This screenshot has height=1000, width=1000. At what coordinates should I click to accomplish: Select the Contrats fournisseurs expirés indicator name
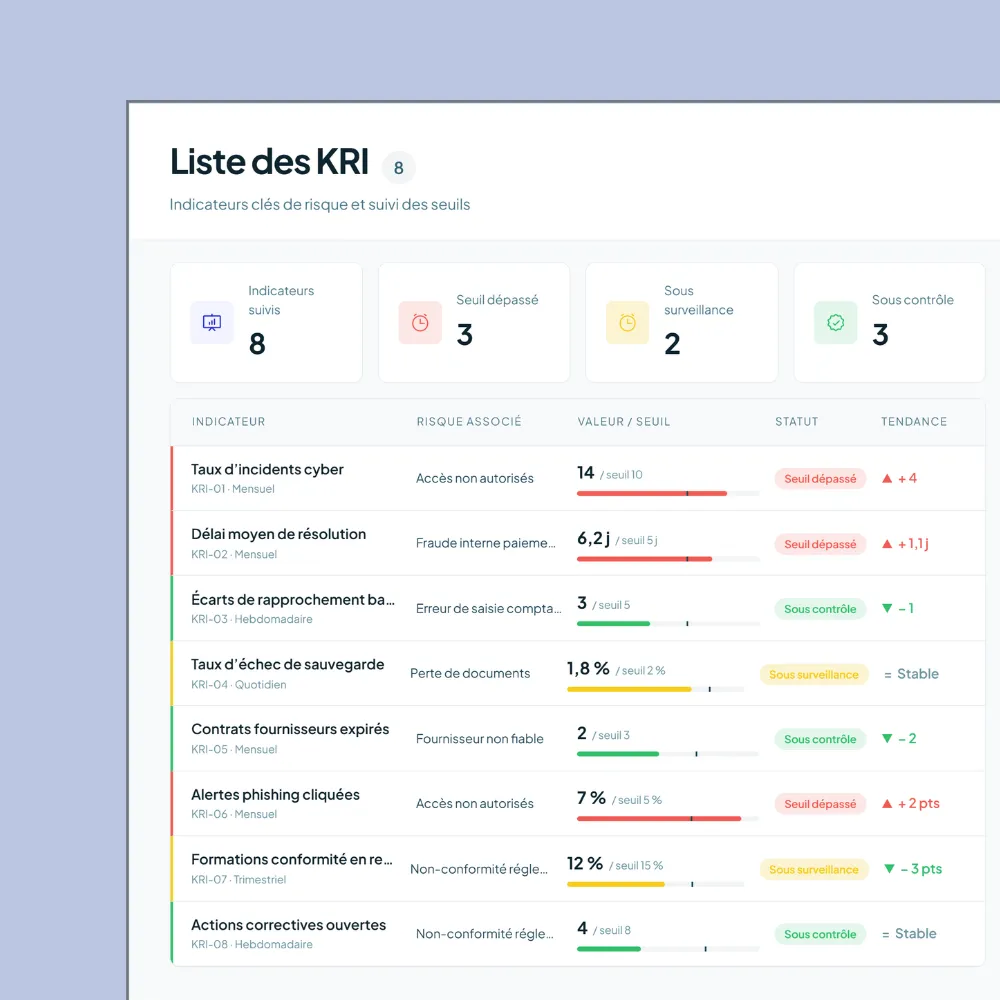(290, 730)
